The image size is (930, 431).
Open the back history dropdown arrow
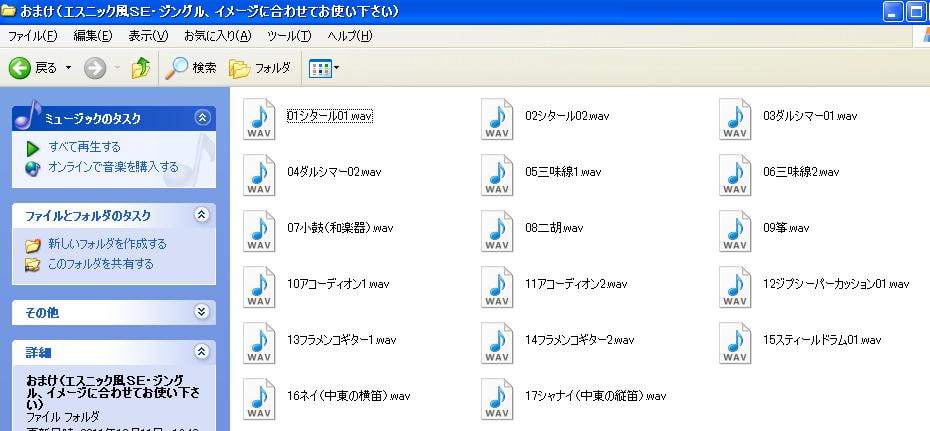click(68, 68)
